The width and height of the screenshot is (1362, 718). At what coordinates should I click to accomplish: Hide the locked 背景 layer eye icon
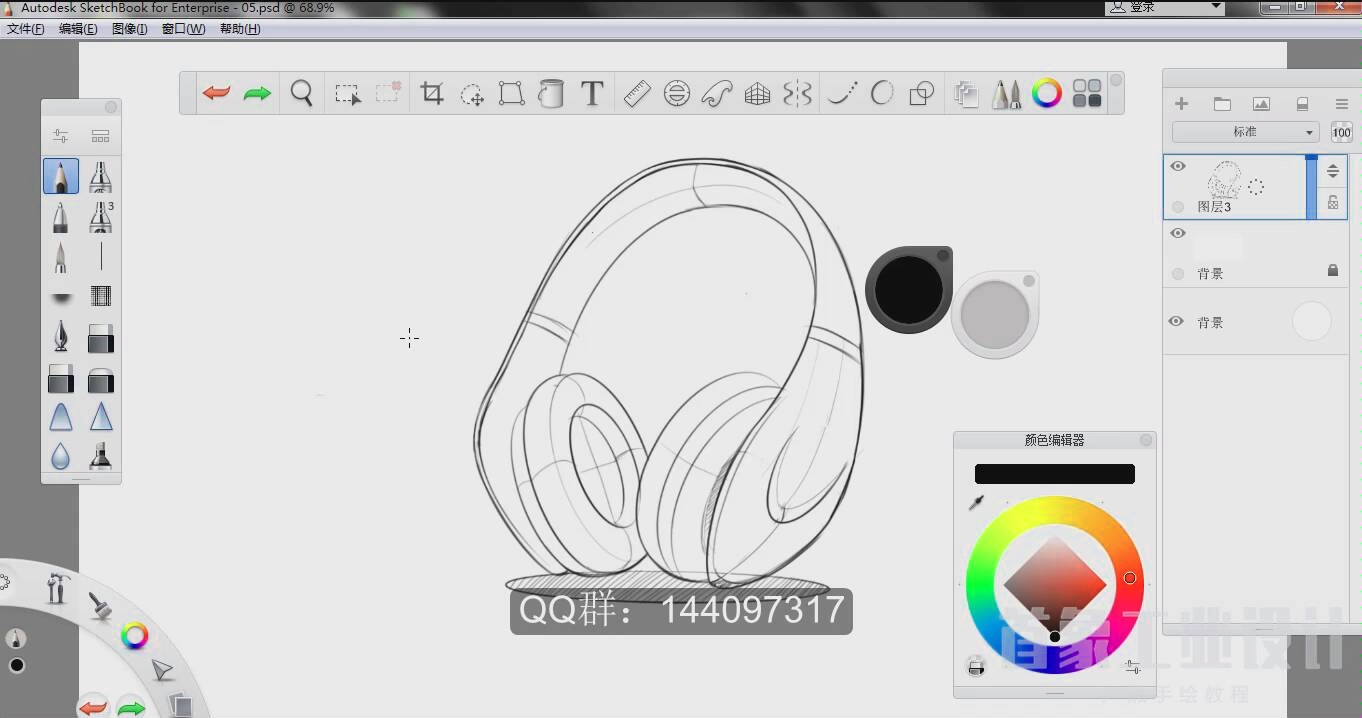tap(1178, 233)
